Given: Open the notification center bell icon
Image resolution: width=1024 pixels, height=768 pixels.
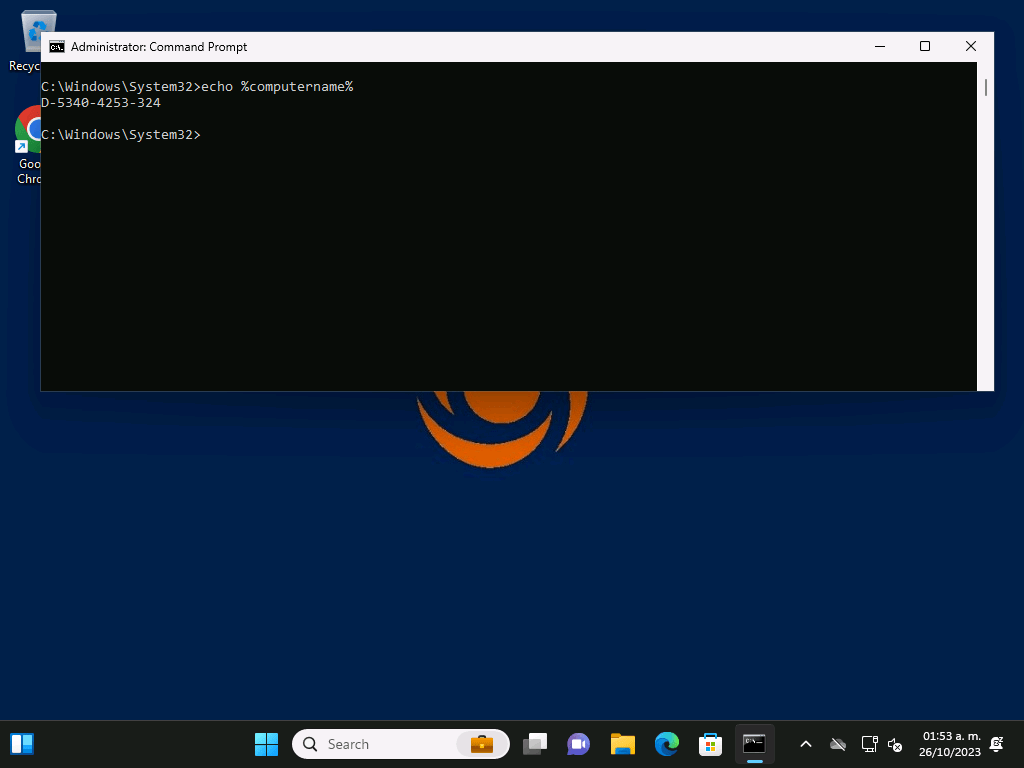Looking at the screenshot, I should [996, 744].
